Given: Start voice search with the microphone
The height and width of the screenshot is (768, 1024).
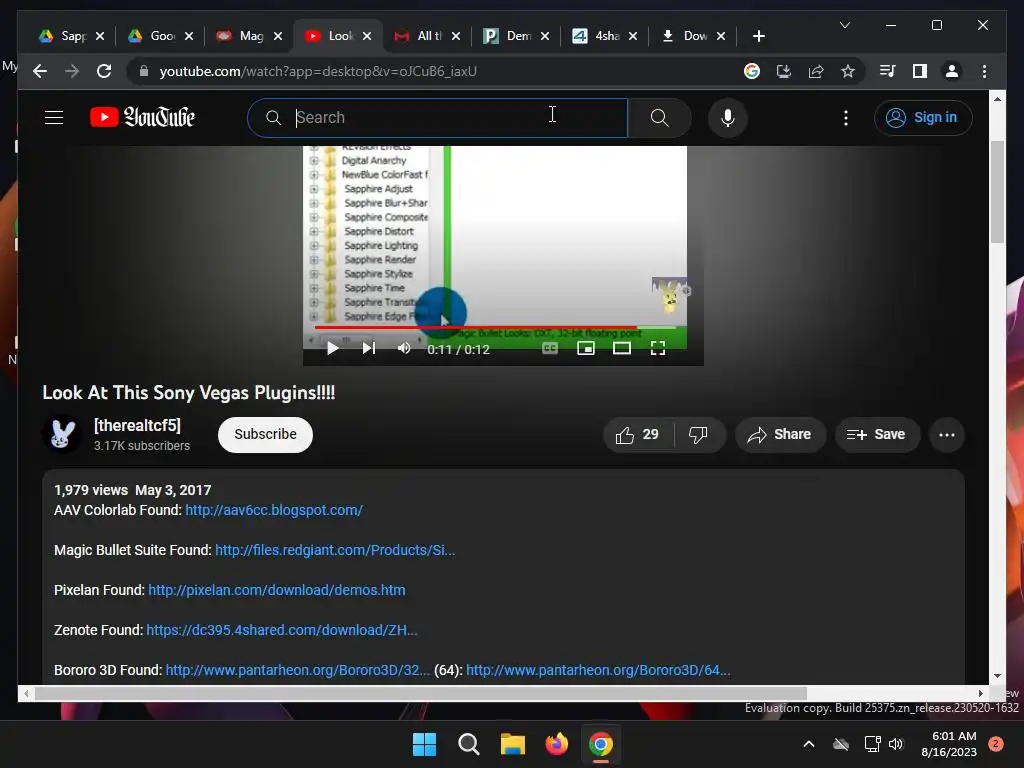Looking at the screenshot, I should 728,118.
